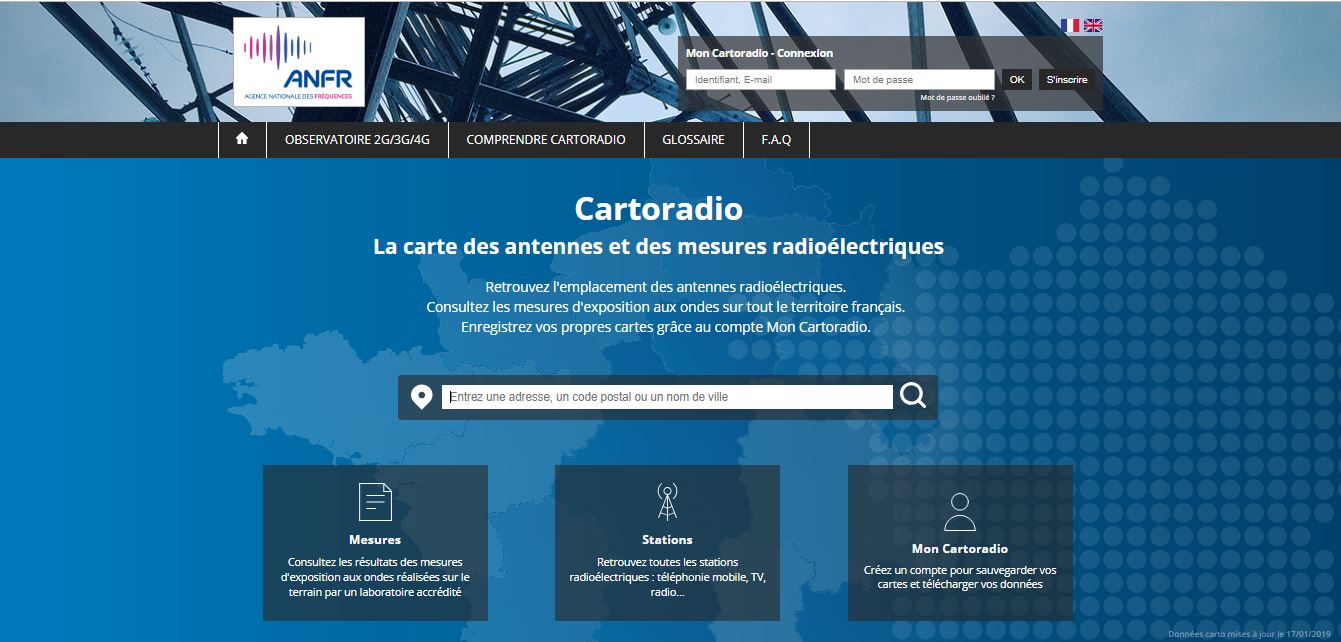Click the magnifying glass search icon
Image resolution: width=1341 pixels, height=642 pixels.
click(913, 397)
